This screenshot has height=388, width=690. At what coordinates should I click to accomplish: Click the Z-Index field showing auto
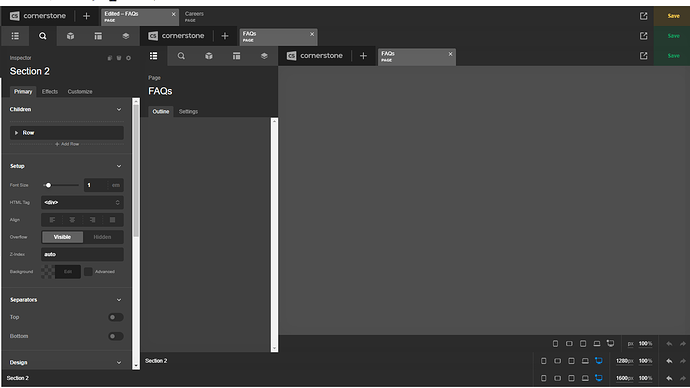tap(82, 254)
